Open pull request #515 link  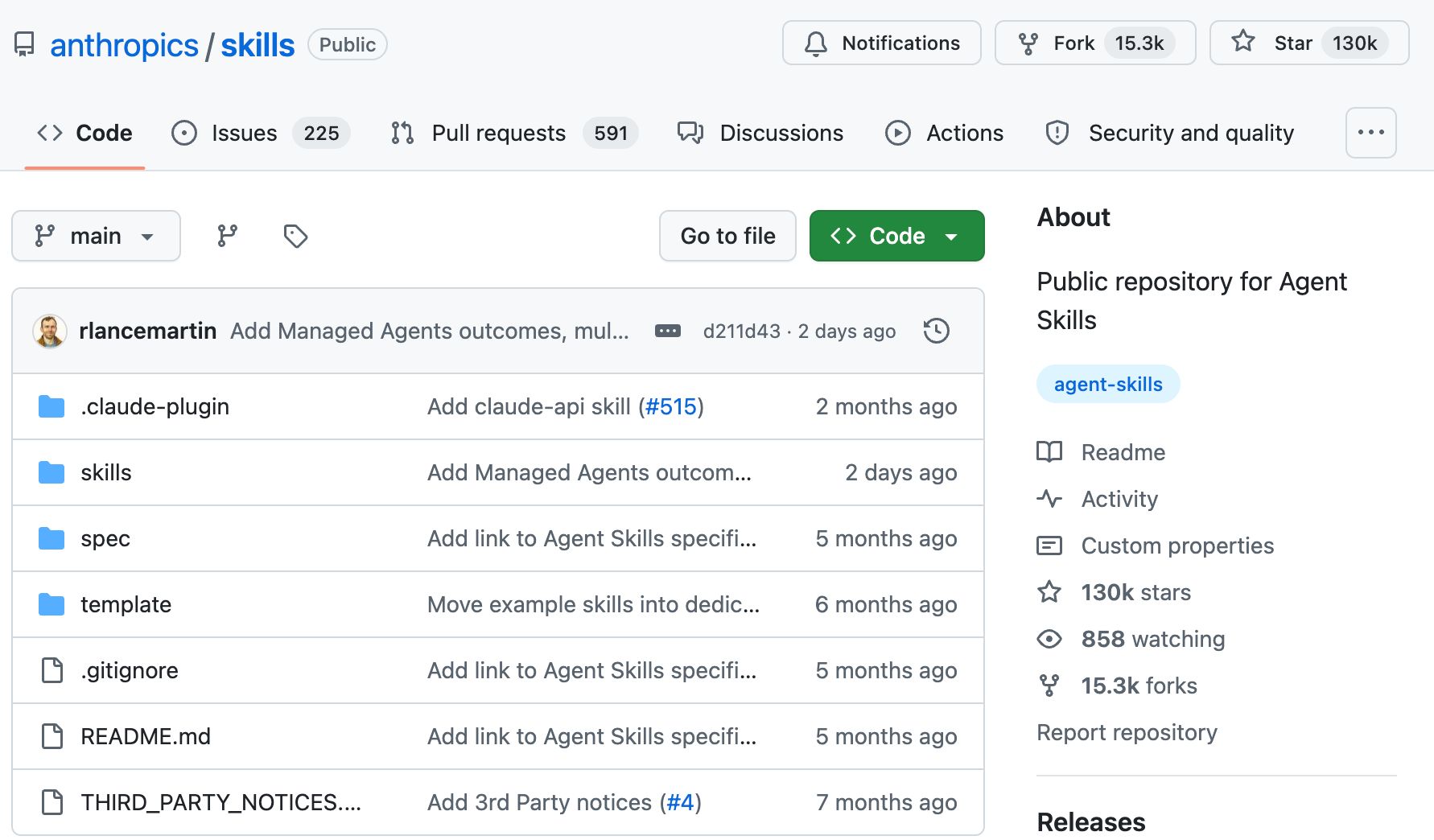pyautogui.click(x=671, y=406)
